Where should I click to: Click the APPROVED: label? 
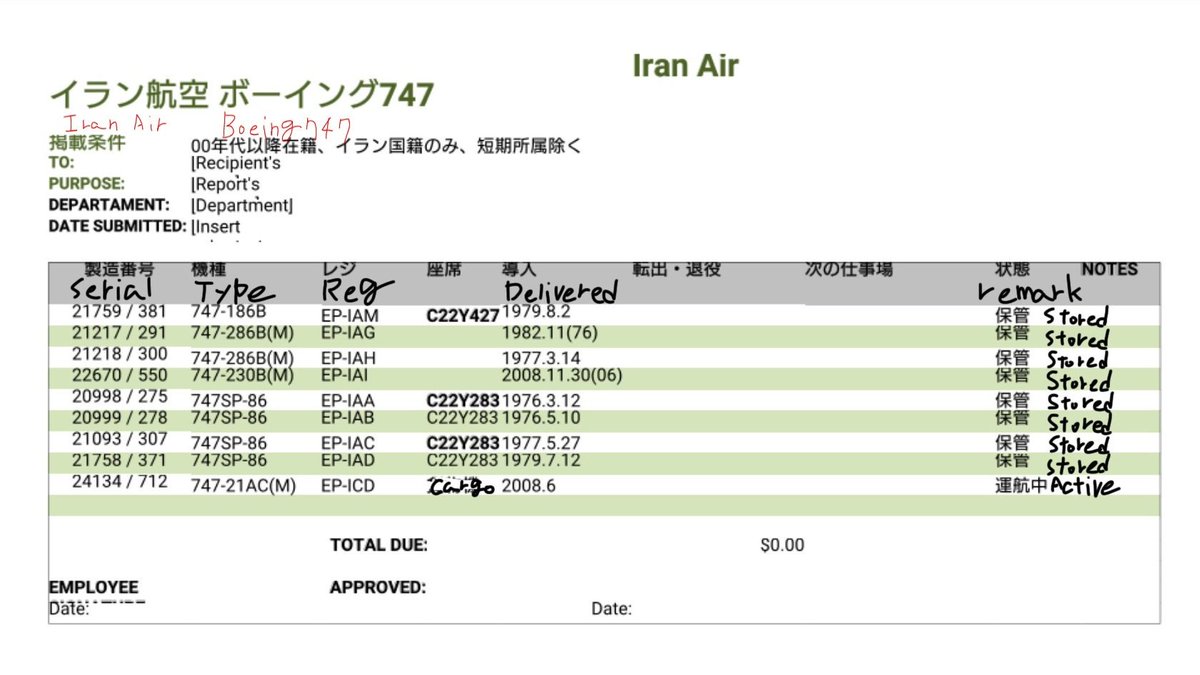point(378,587)
